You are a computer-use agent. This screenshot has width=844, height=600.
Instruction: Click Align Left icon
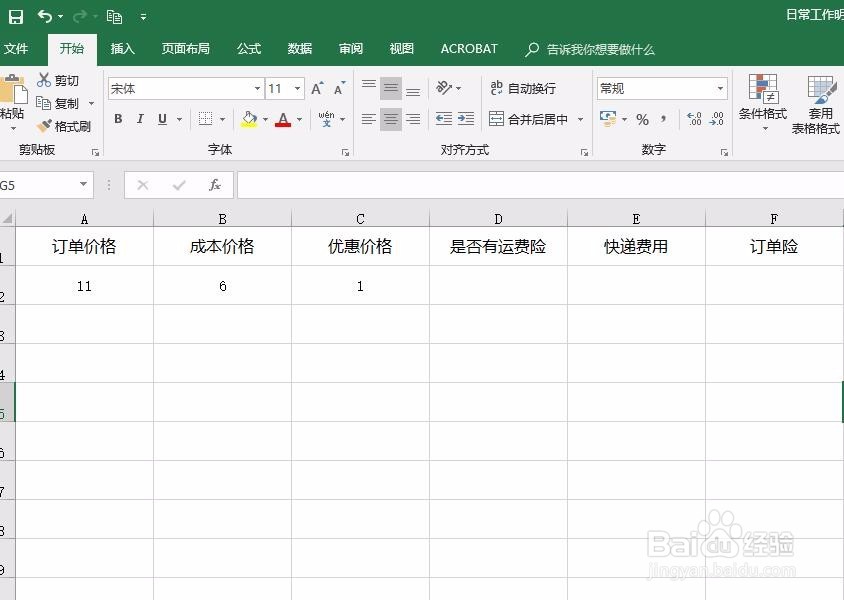[369, 119]
